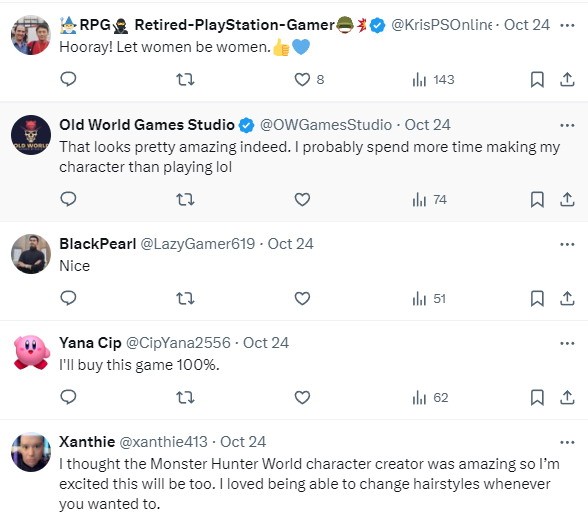
Task: Retweet BlackPearl's "Nice" tweet
Action: [x=185, y=298]
